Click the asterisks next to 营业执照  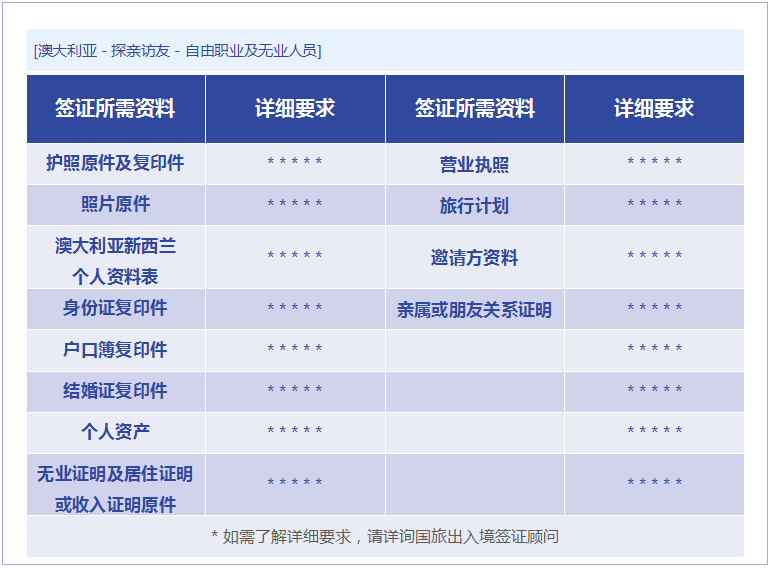[x=655, y=161]
